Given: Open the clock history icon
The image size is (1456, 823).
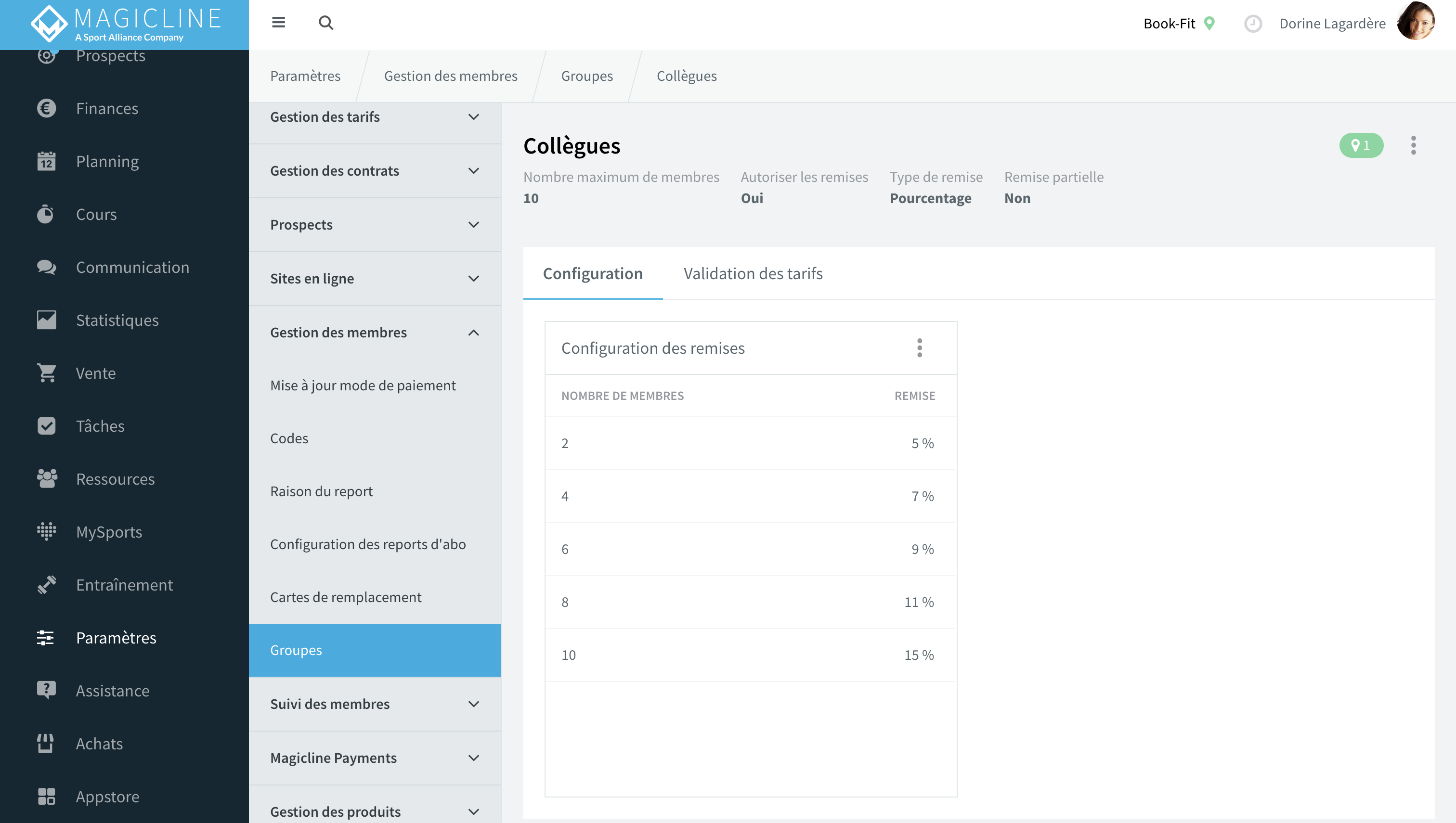Looking at the screenshot, I should 1253,24.
